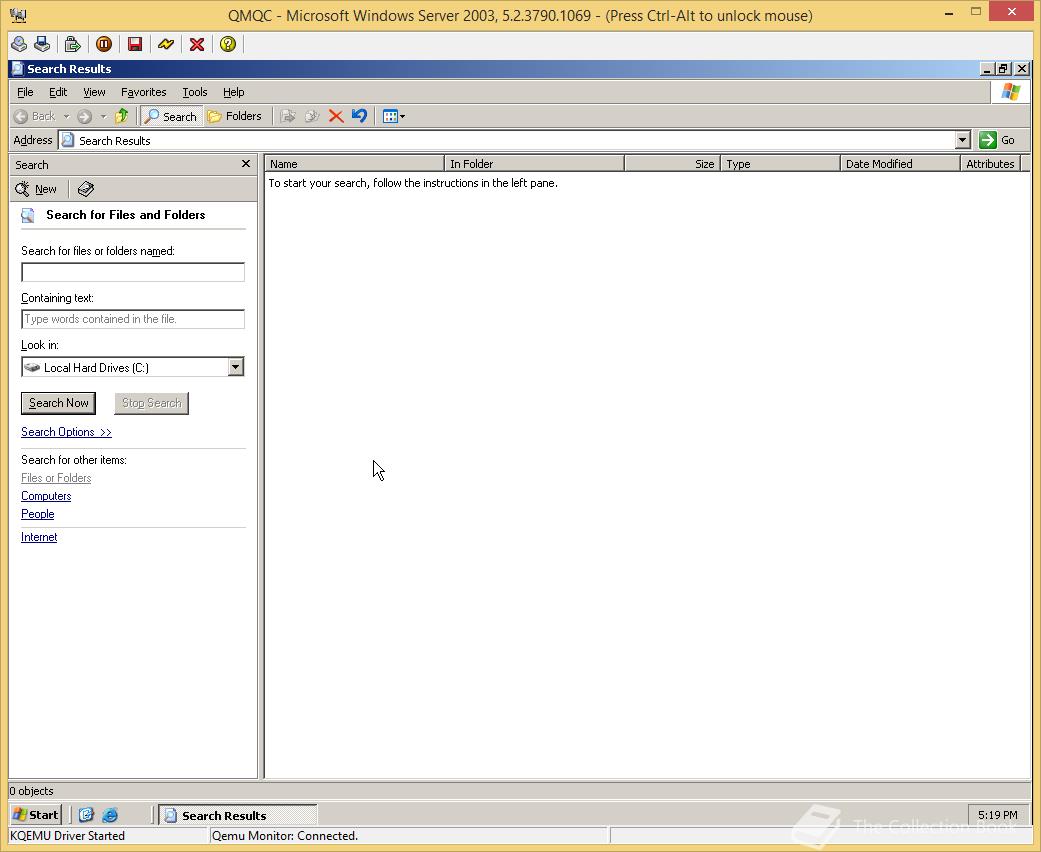Toggle the Search pane toolbar button

coord(171,116)
